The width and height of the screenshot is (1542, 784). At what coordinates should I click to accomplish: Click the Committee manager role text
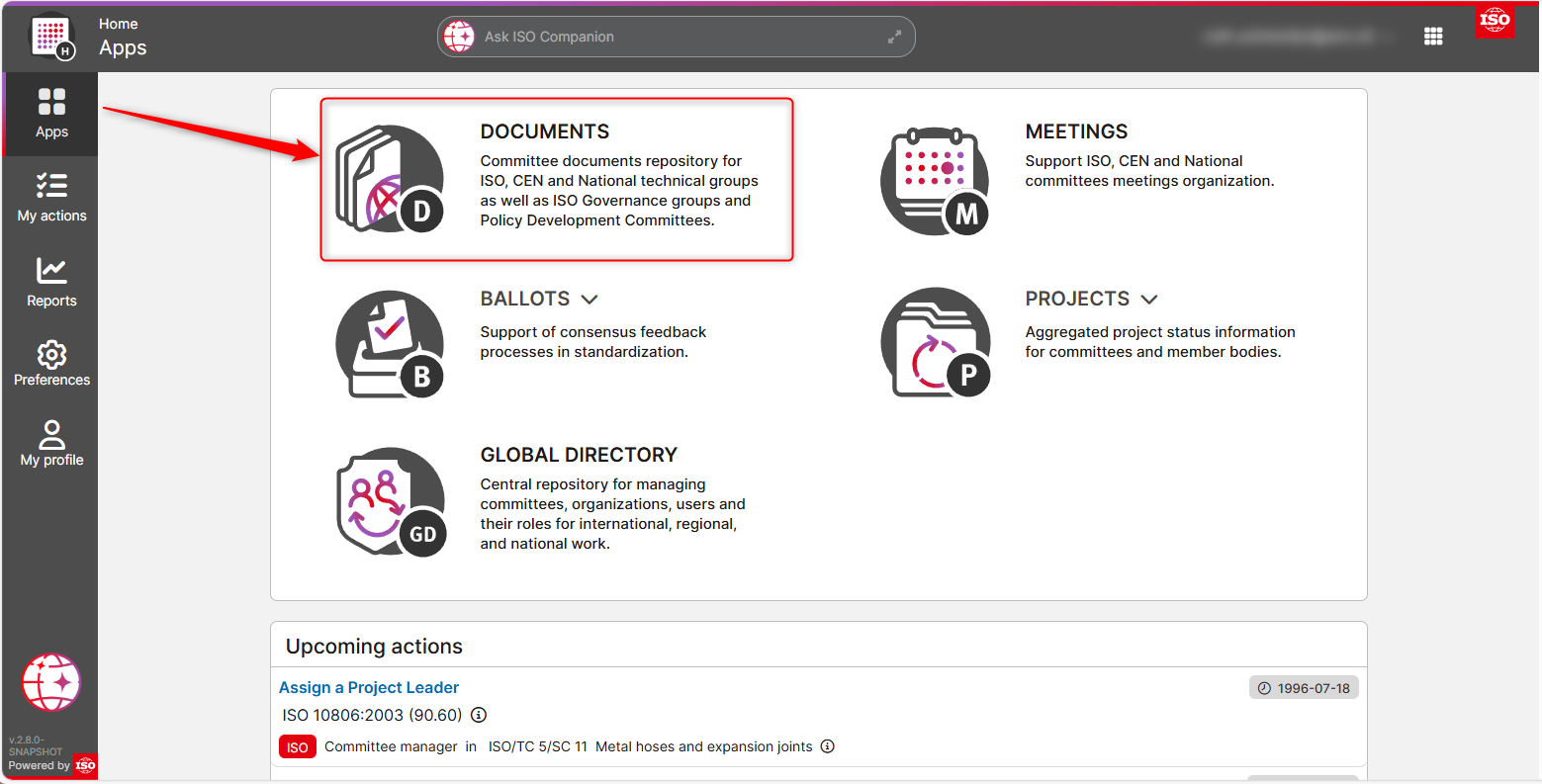pos(391,746)
